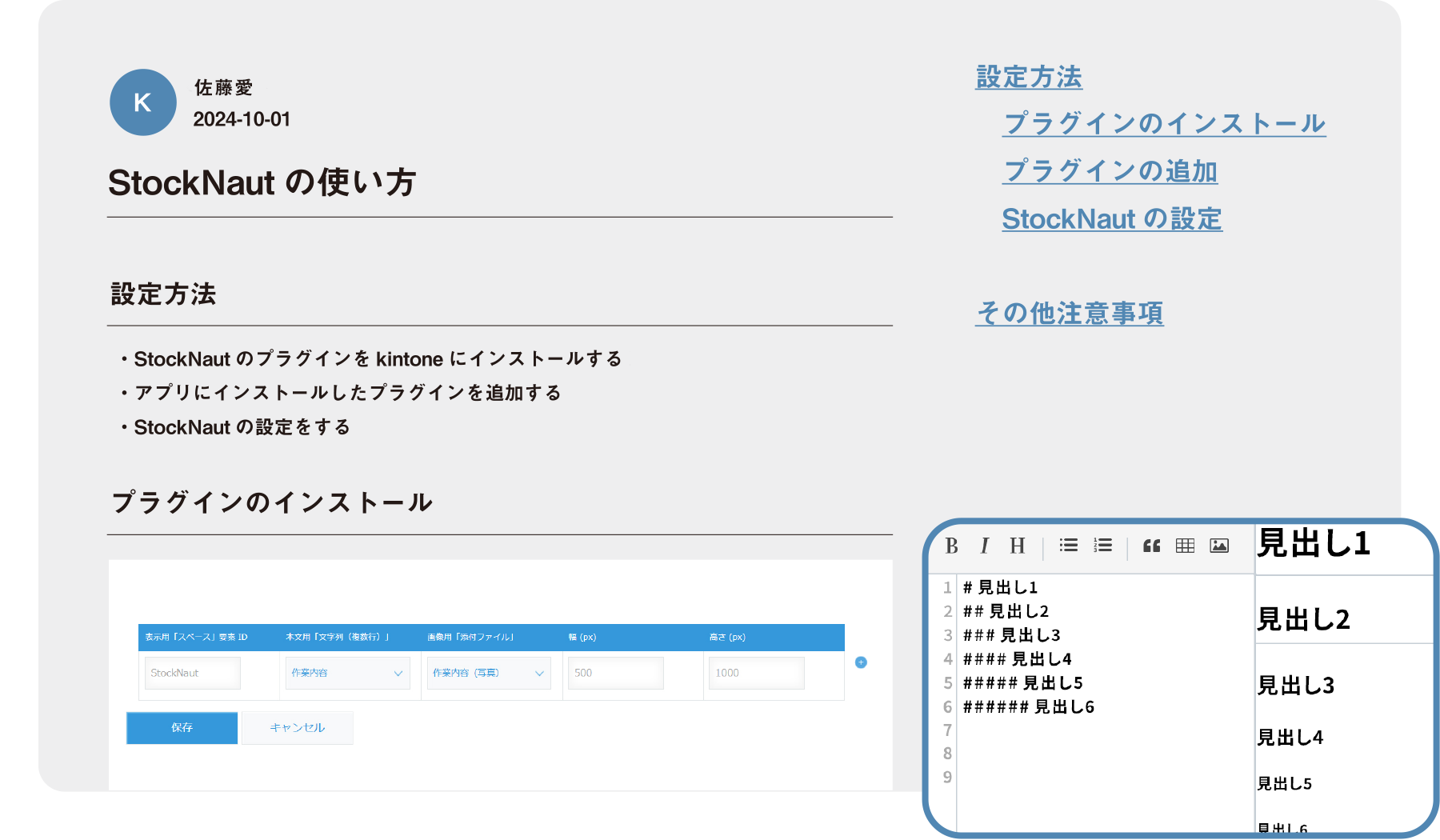Click editor line '##### 見出し5'
The image size is (1440, 840).
point(1022,683)
